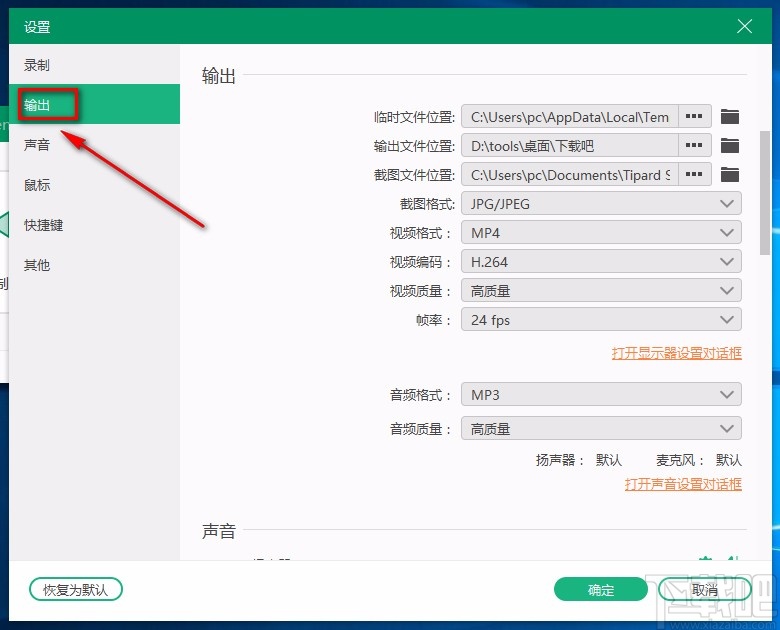The image size is (780, 630).
Task: Click the 截图文件位置 path field
Action: tap(570, 174)
